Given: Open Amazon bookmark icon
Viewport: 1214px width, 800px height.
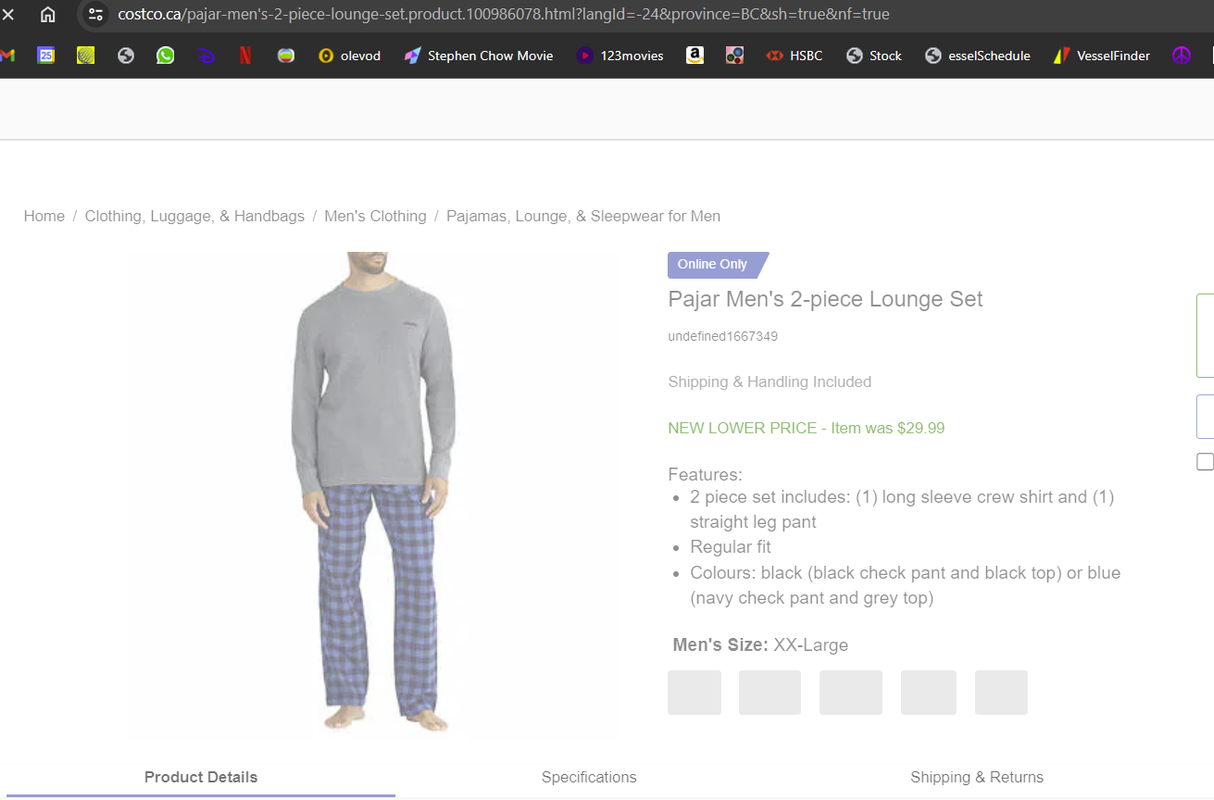Looking at the screenshot, I should coord(694,56).
